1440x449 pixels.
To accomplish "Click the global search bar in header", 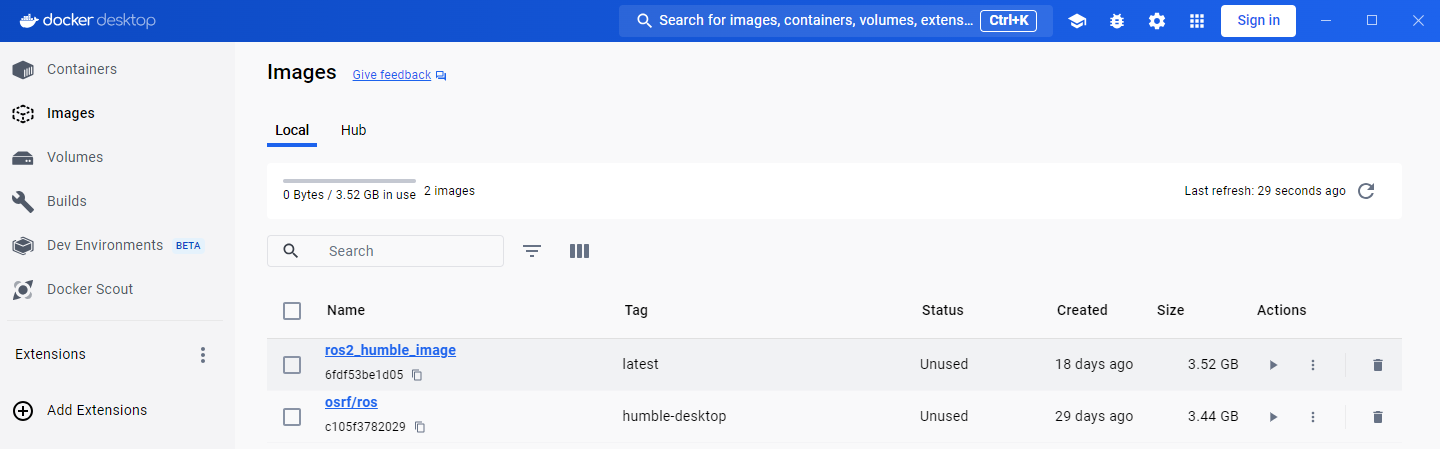I will pyautogui.click(x=835, y=21).
